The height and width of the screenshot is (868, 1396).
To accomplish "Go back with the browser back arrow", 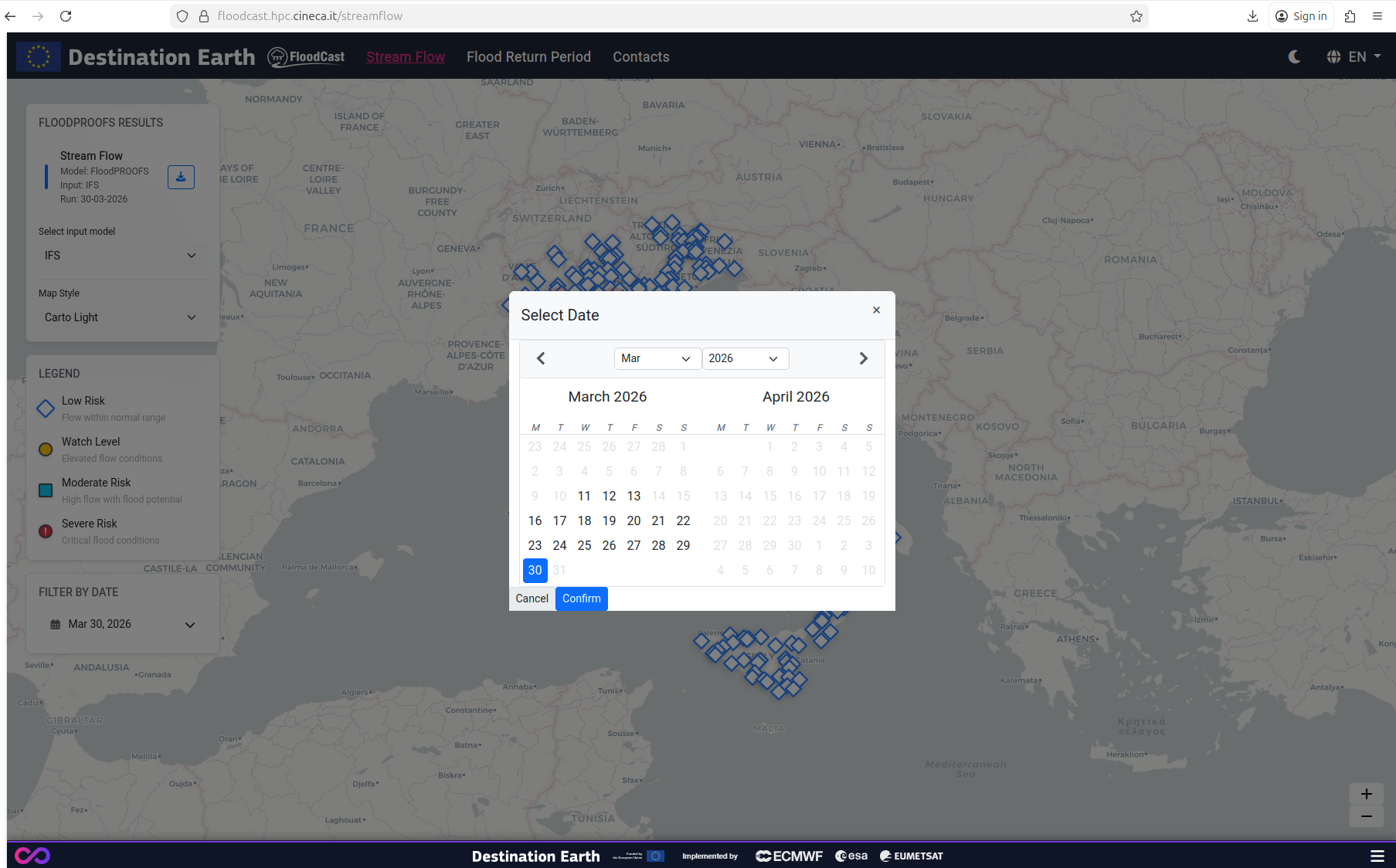I will point(11,16).
